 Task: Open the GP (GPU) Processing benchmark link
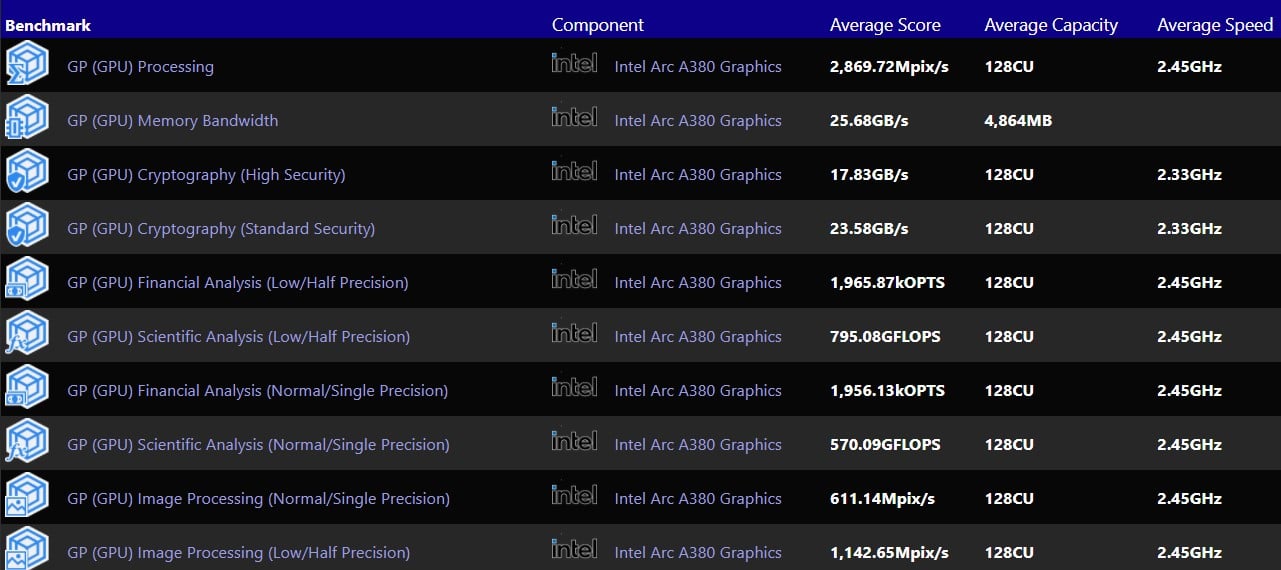[140, 67]
